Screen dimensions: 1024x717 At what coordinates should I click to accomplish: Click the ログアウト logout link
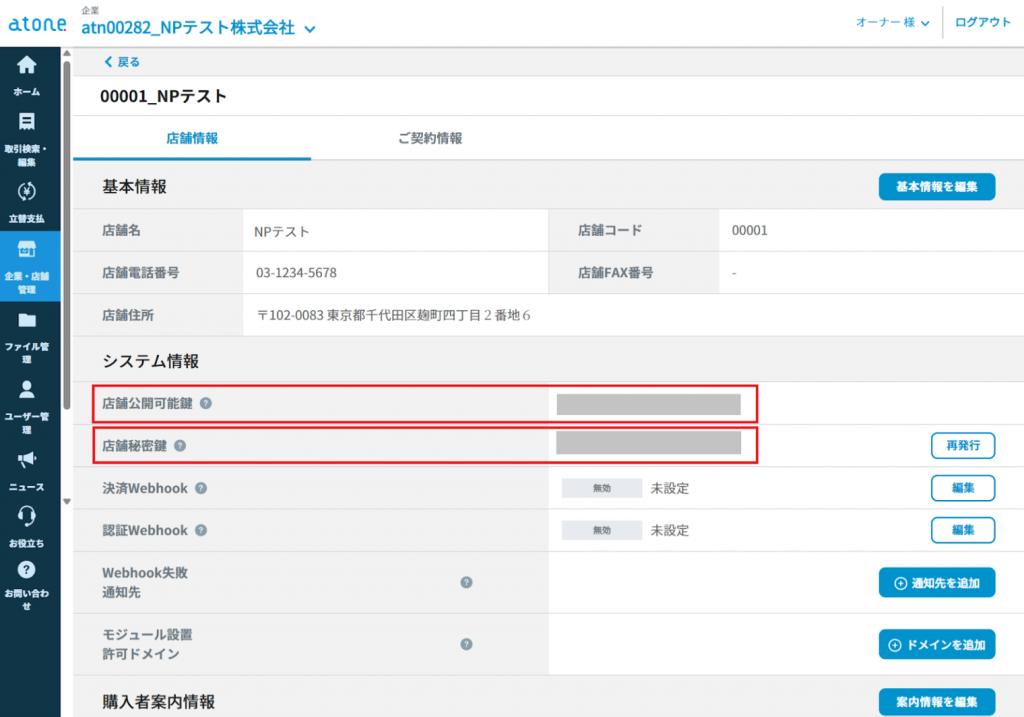983,23
